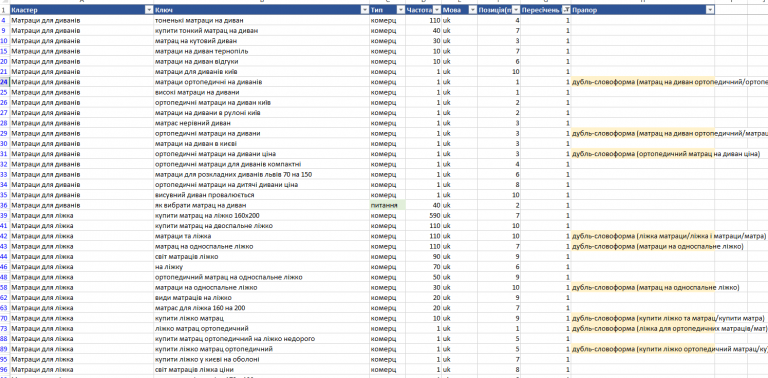Select cell 'матрац на односпальне ліжко'
The width and height of the screenshot is (768, 378).
coord(261,247)
